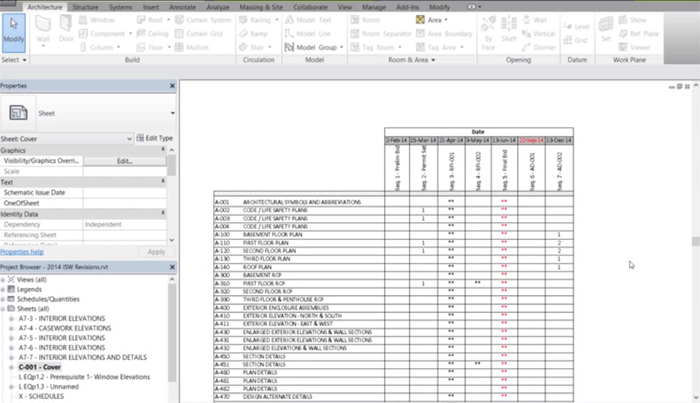This screenshot has height=403, width=700.
Task: Open the Annotate ribbon tab
Action: click(182, 7)
